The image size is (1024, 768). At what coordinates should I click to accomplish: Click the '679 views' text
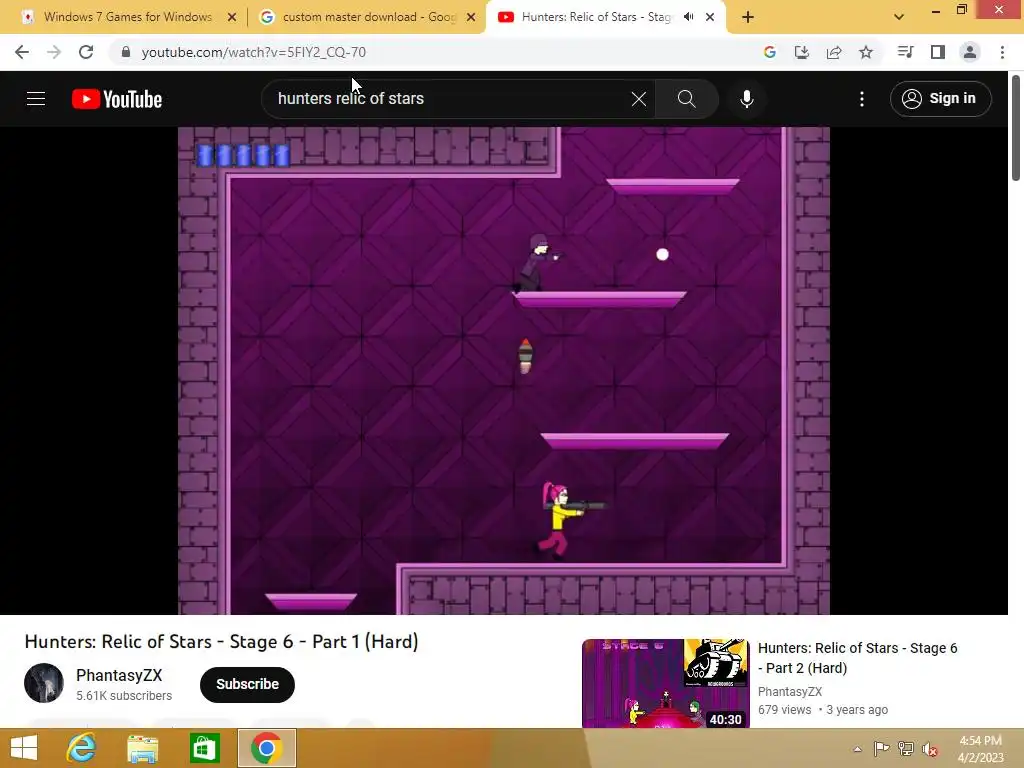(784, 710)
